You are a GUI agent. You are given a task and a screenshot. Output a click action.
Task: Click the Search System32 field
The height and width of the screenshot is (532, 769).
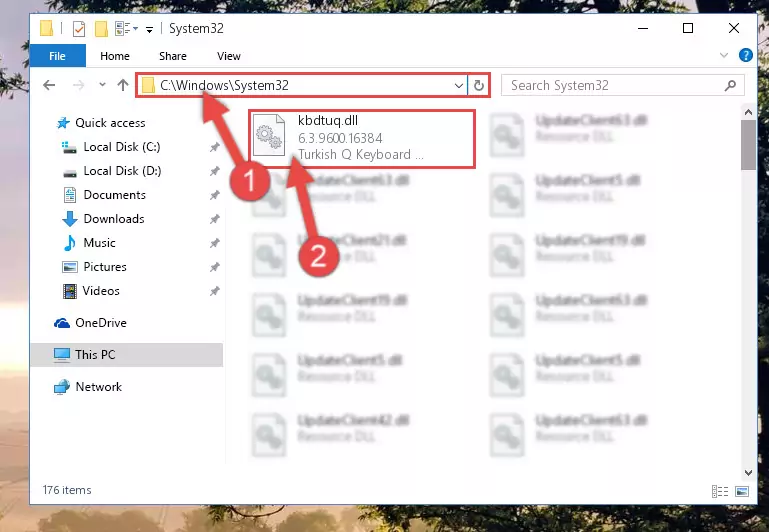pyautogui.click(x=622, y=85)
